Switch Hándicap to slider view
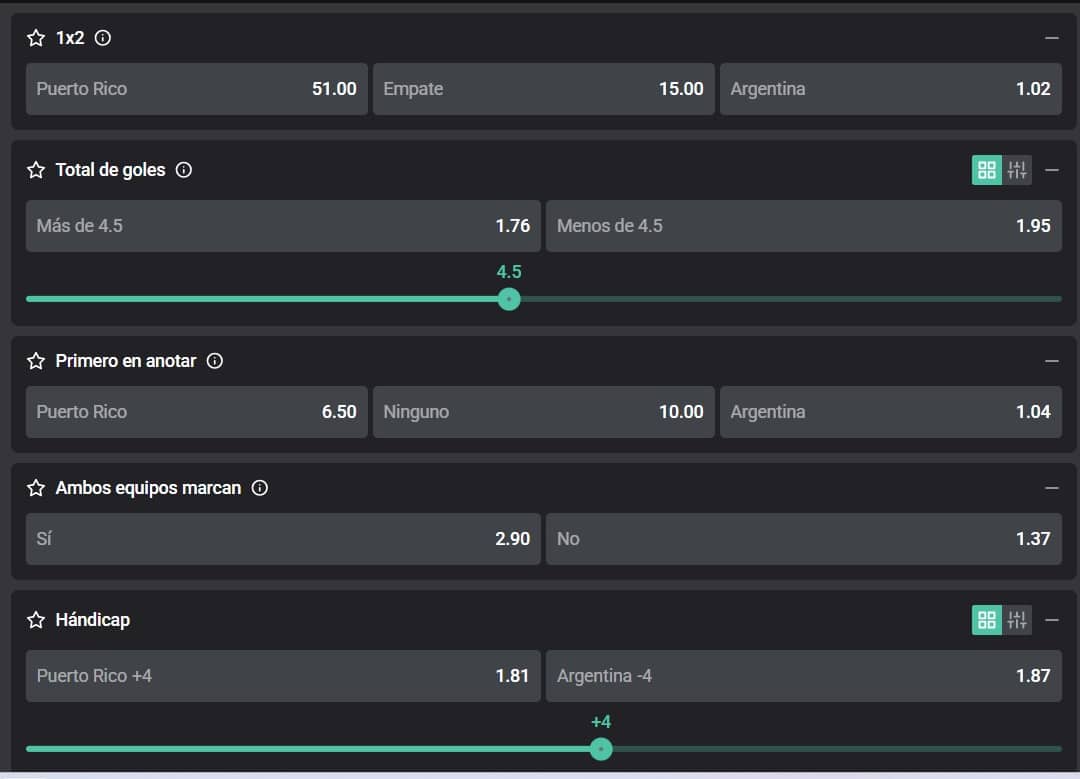1080x779 pixels. coord(1017,620)
